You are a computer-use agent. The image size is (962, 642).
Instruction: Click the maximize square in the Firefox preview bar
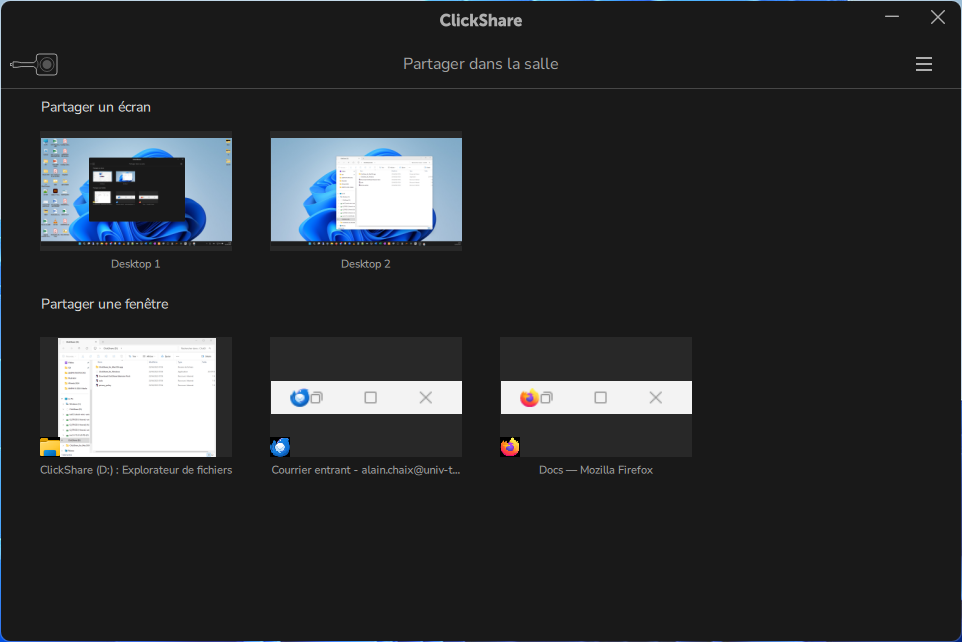pyautogui.click(x=600, y=397)
